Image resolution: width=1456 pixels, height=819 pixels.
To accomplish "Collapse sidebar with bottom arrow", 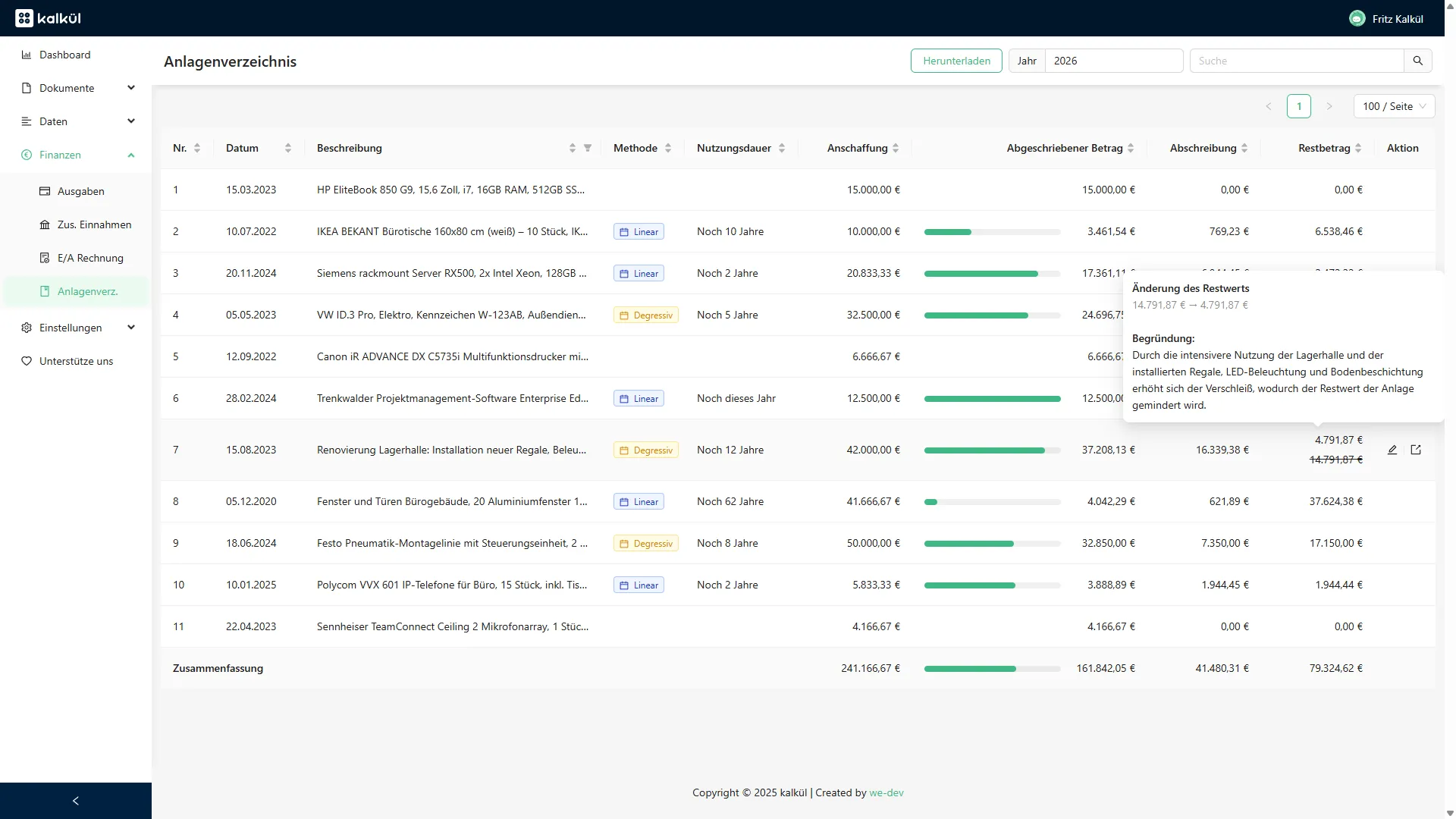I will (x=75, y=801).
